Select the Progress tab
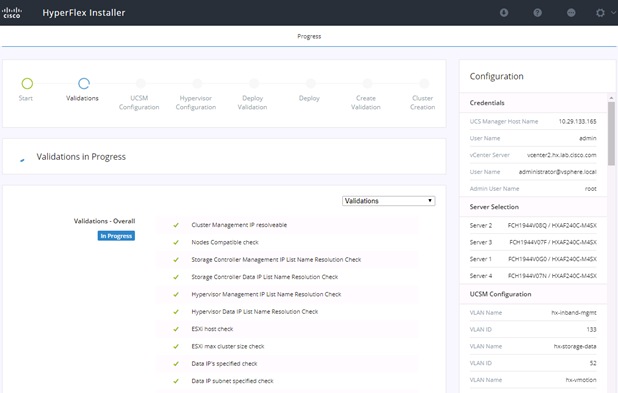The image size is (618, 393). pos(309,36)
